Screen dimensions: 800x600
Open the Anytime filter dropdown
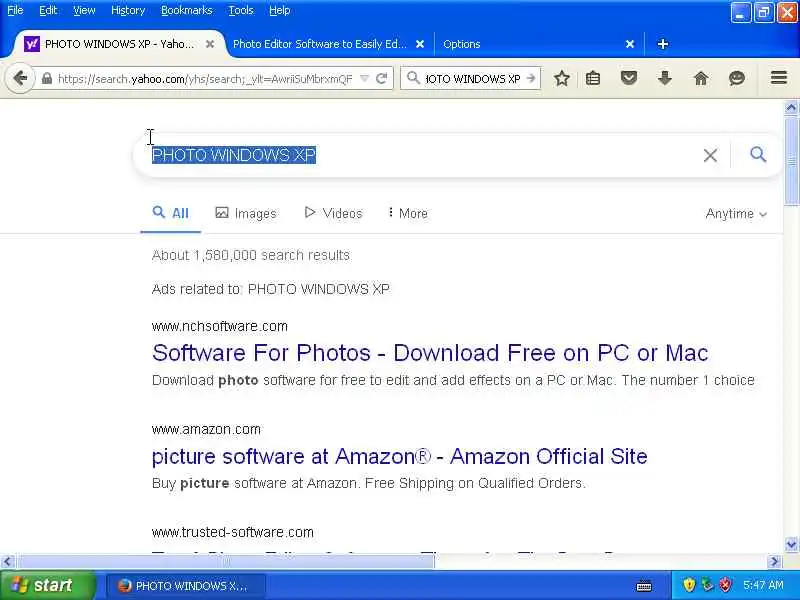(736, 213)
